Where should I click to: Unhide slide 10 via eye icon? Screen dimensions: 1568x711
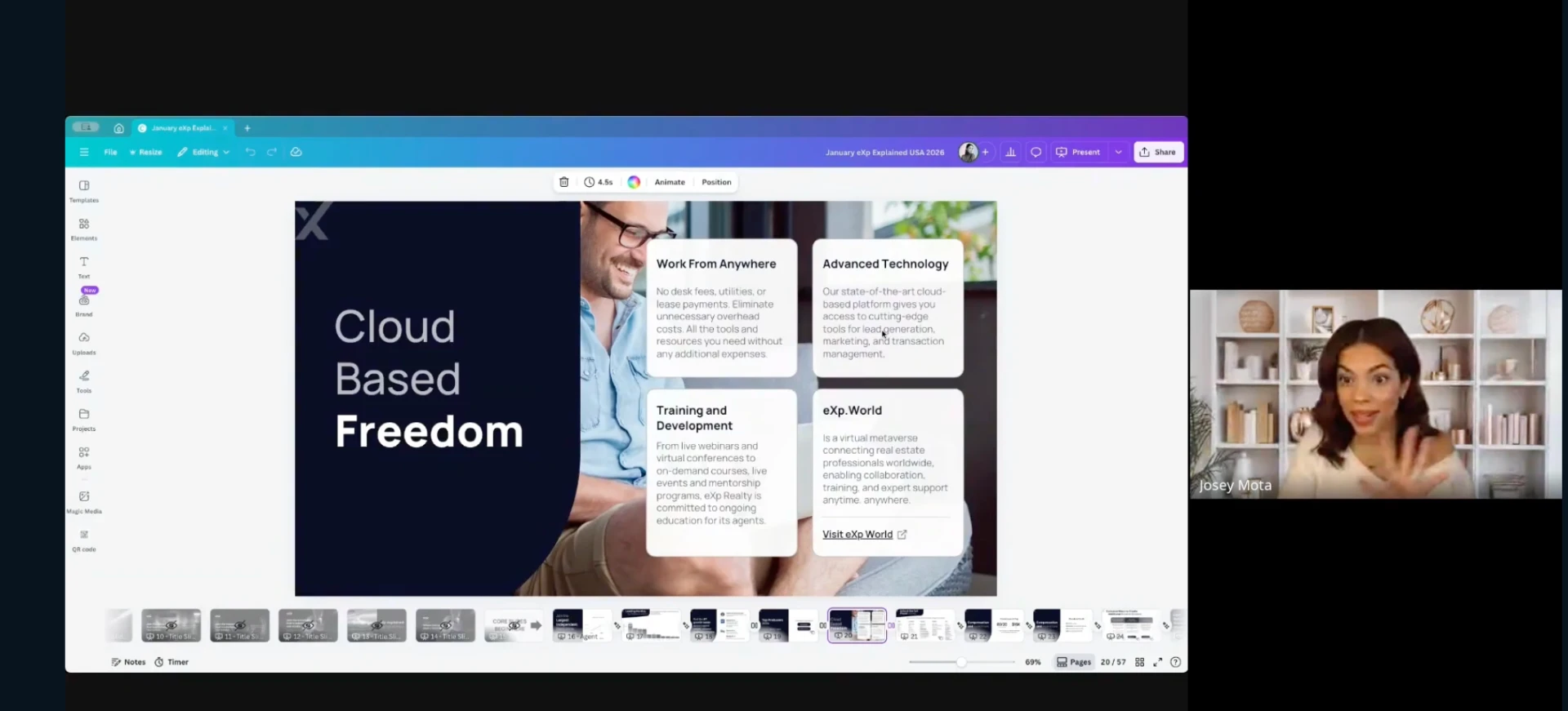[171, 625]
